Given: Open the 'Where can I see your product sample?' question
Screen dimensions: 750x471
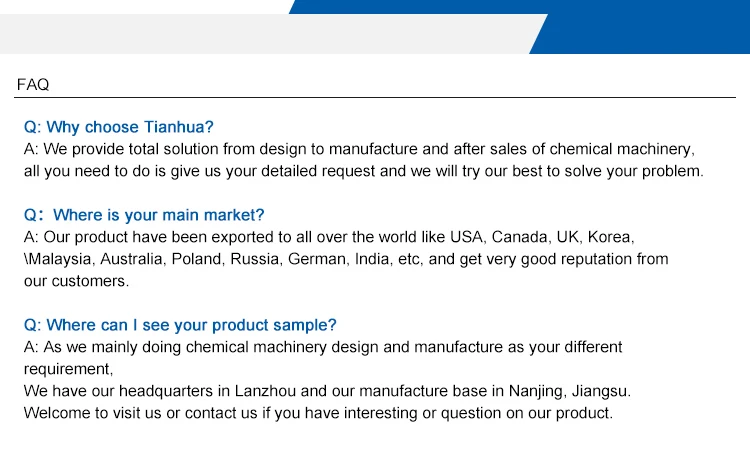Looking at the screenshot, I should (180, 325).
